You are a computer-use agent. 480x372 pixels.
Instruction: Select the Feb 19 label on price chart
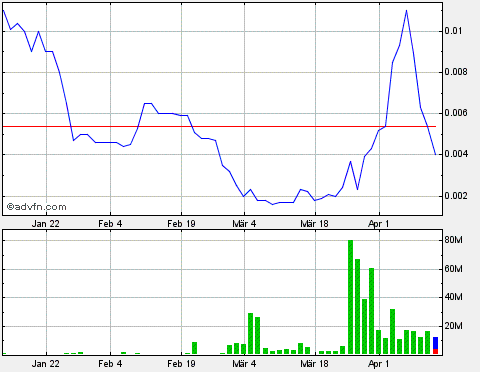click(x=181, y=224)
